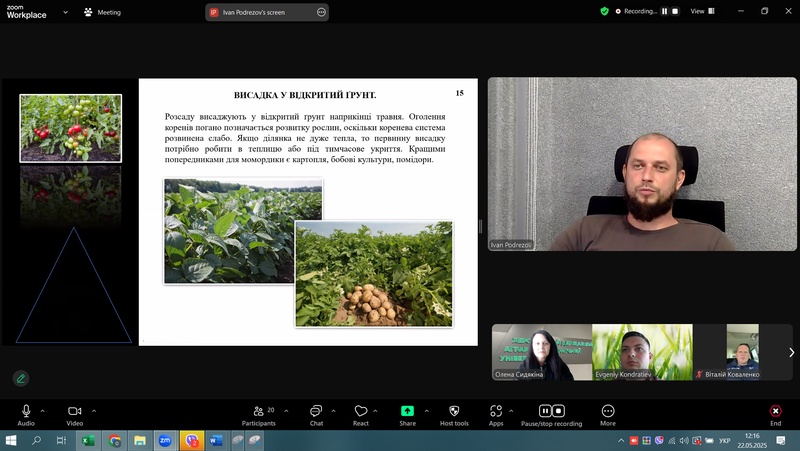Click the annotation pencil icon

tap(21, 379)
